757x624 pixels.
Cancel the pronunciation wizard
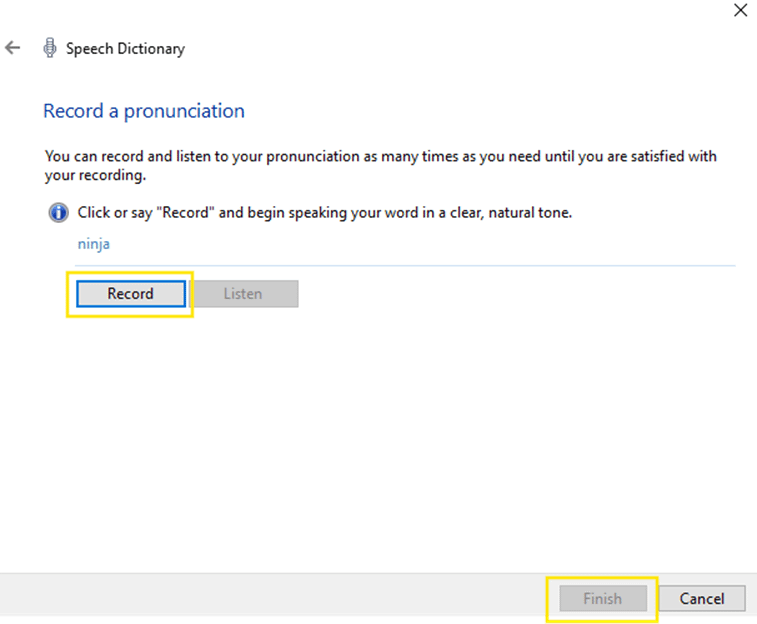701,599
